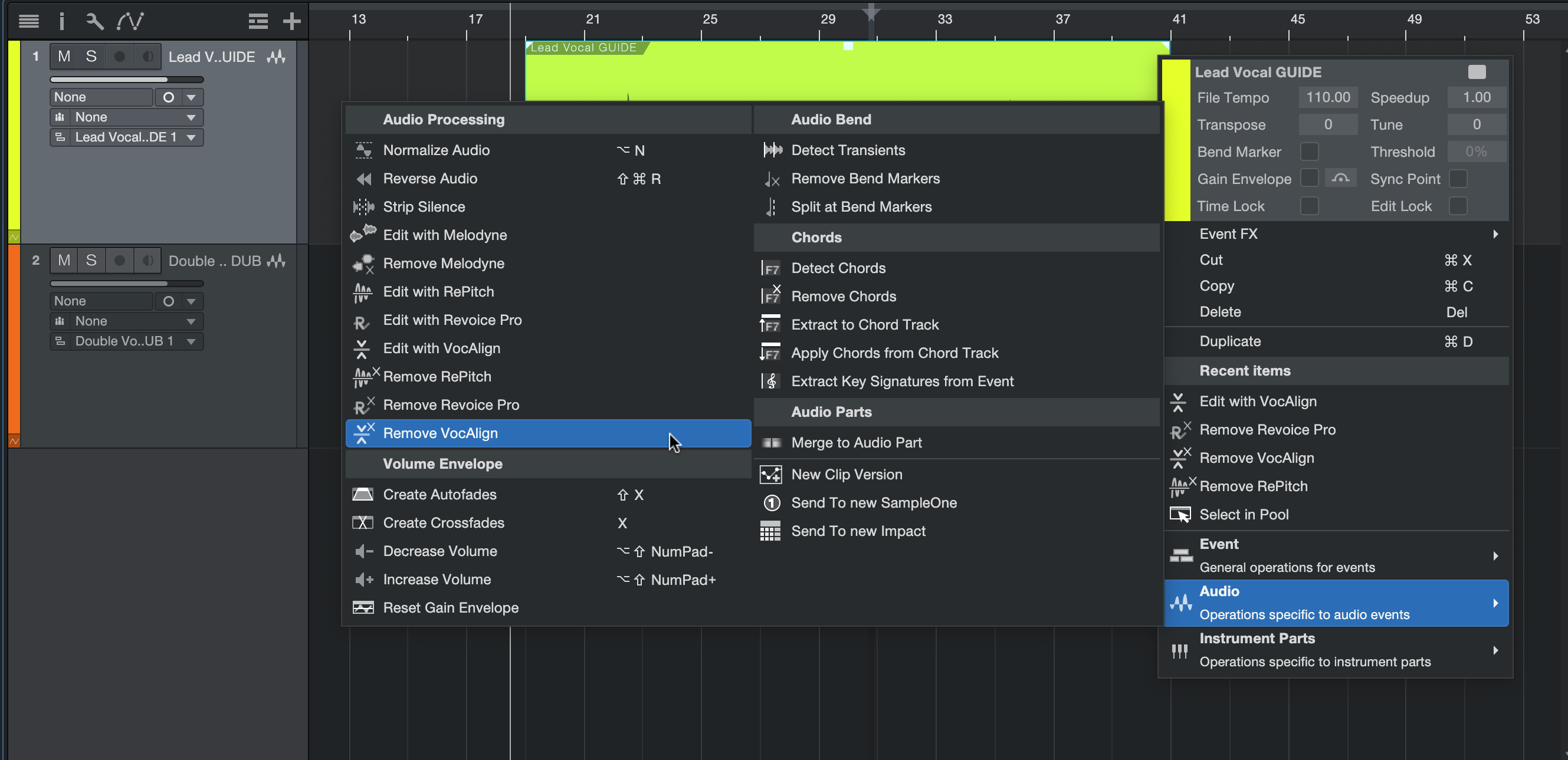Add a new track with the plus icon

pyautogui.click(x=291, y=21)
